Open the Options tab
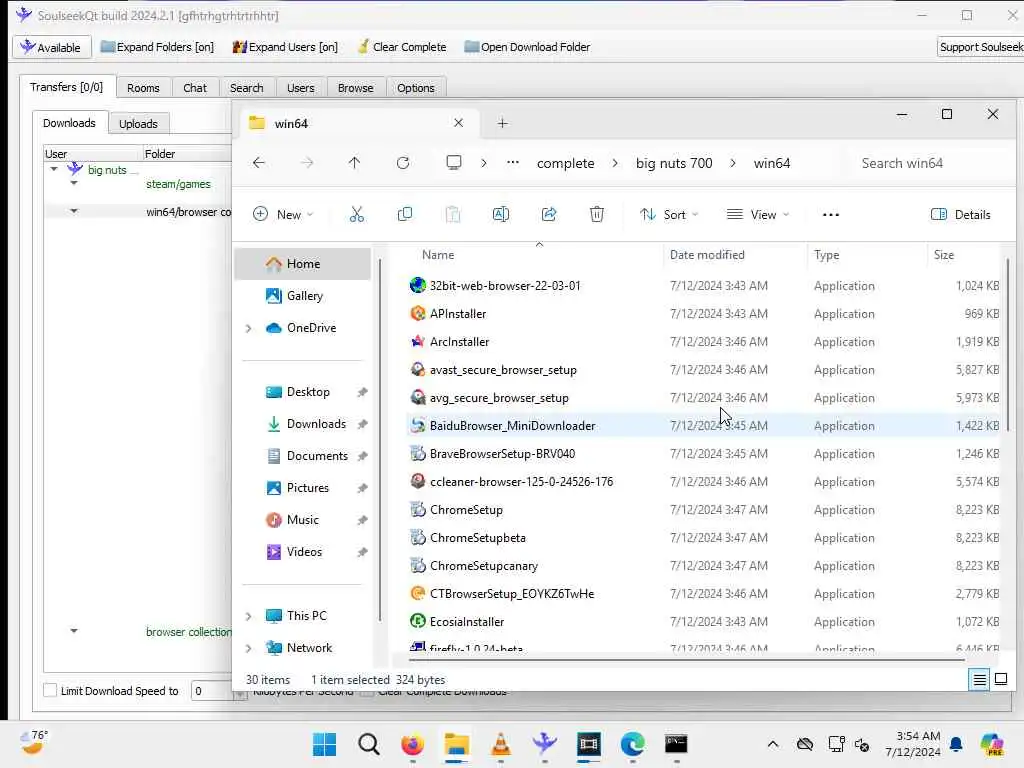1024x768 pixels. click(x=415, y=88)
